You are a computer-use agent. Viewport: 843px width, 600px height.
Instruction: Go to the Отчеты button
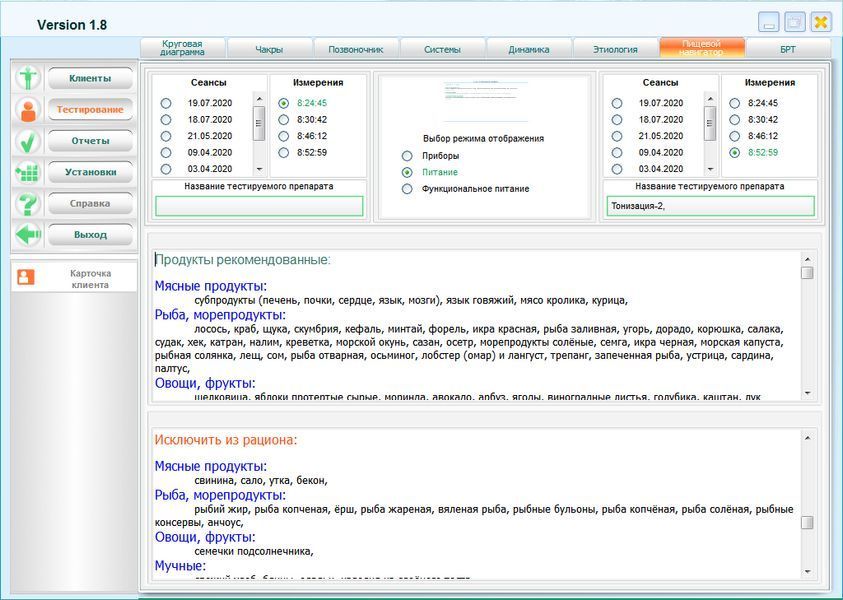click(x=90, y=141)
